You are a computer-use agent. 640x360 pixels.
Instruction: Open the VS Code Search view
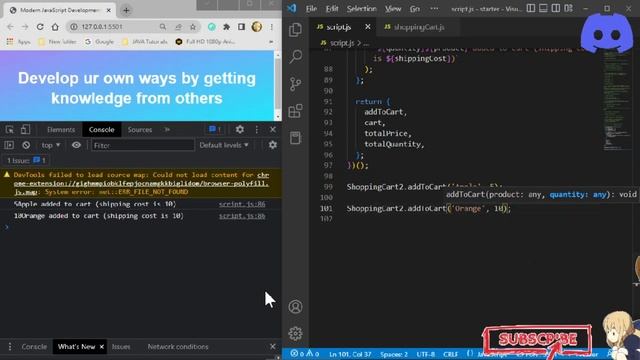(x=296, y=56)
